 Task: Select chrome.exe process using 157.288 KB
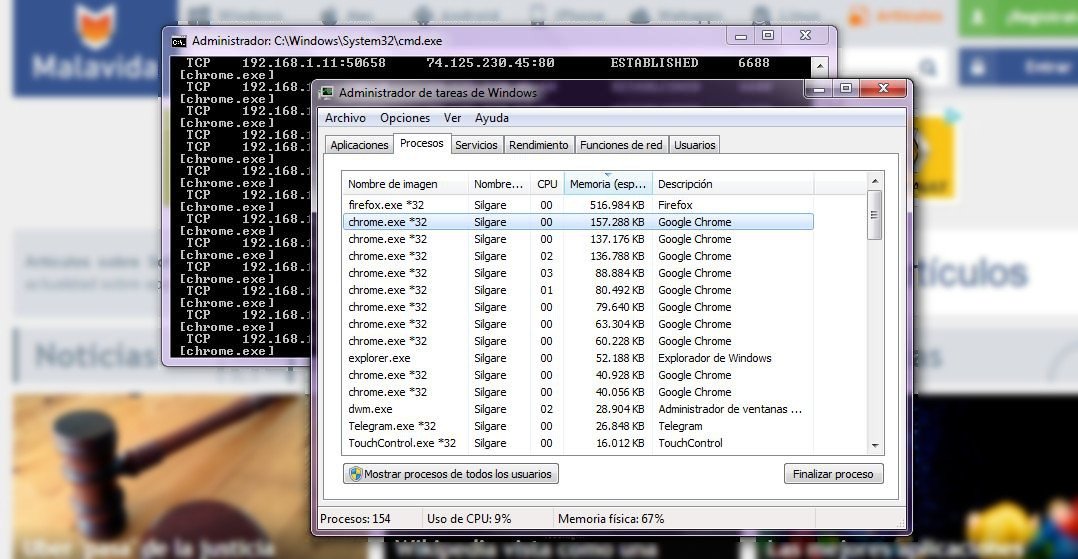click(578, 222)
